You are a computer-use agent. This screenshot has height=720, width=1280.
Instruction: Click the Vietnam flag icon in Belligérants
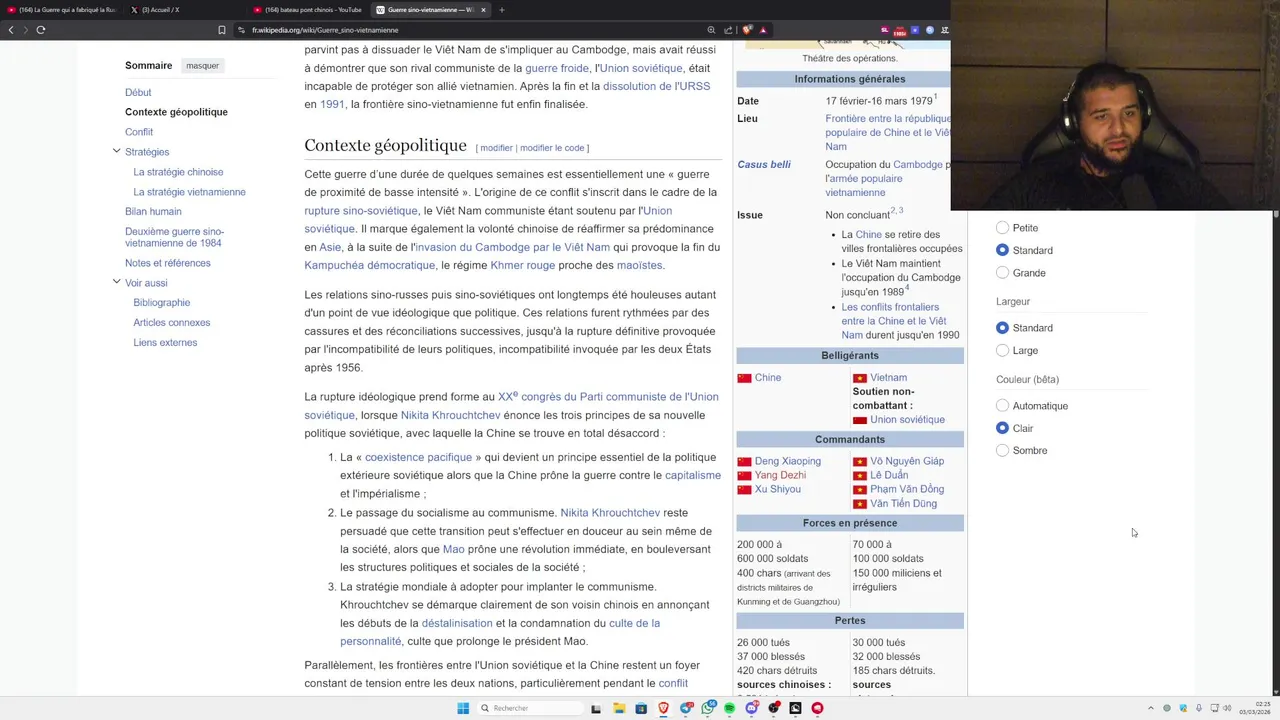pos(859,378)
